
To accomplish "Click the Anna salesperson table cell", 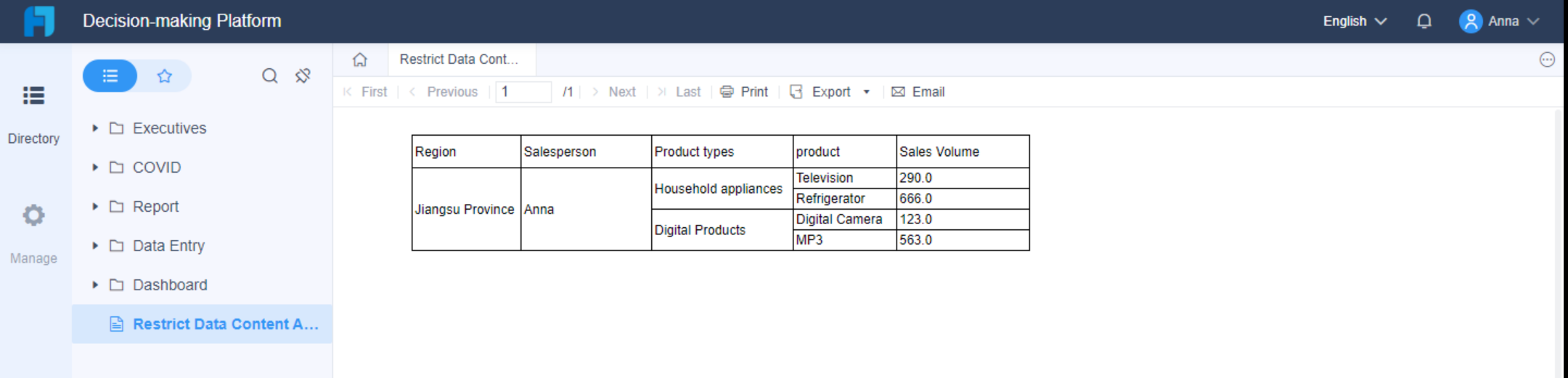I will click(x=586, y=209).
